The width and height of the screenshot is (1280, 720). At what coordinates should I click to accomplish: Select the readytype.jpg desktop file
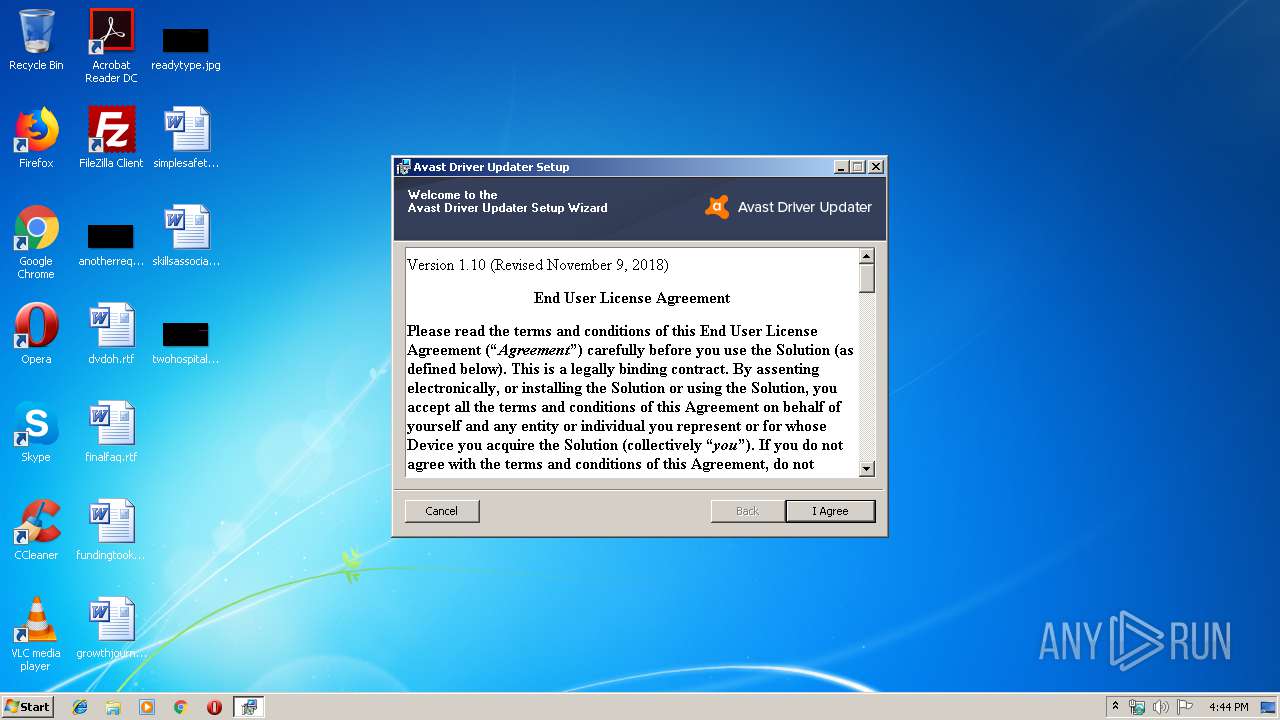[186, 46]
